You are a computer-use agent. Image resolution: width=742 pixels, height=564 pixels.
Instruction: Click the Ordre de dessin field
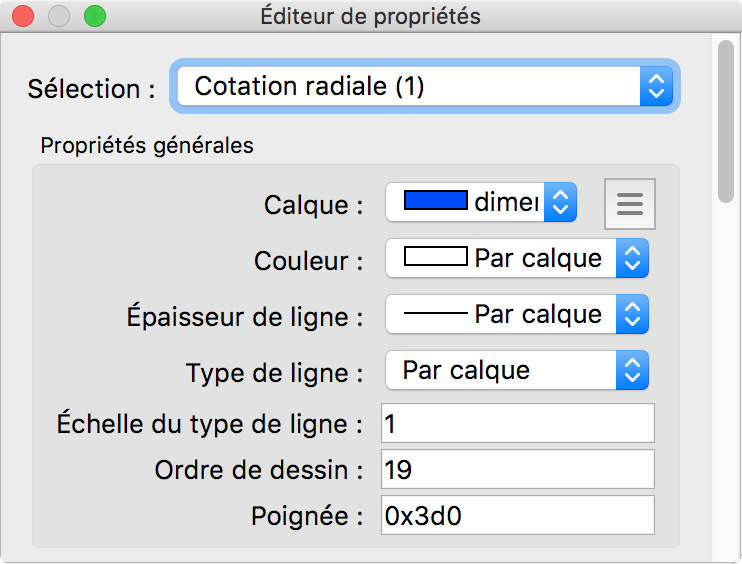point(517,469)
